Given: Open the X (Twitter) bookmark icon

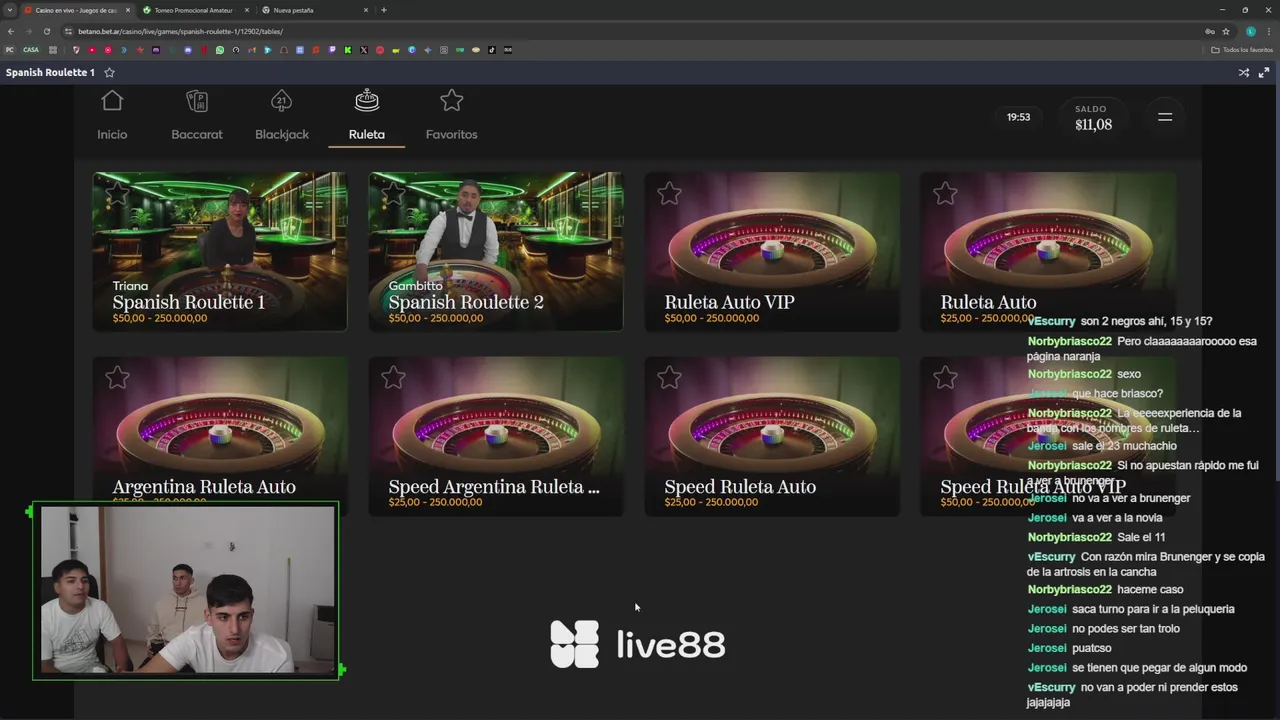Looking at the screenshot, I should (x=364, y=50).
